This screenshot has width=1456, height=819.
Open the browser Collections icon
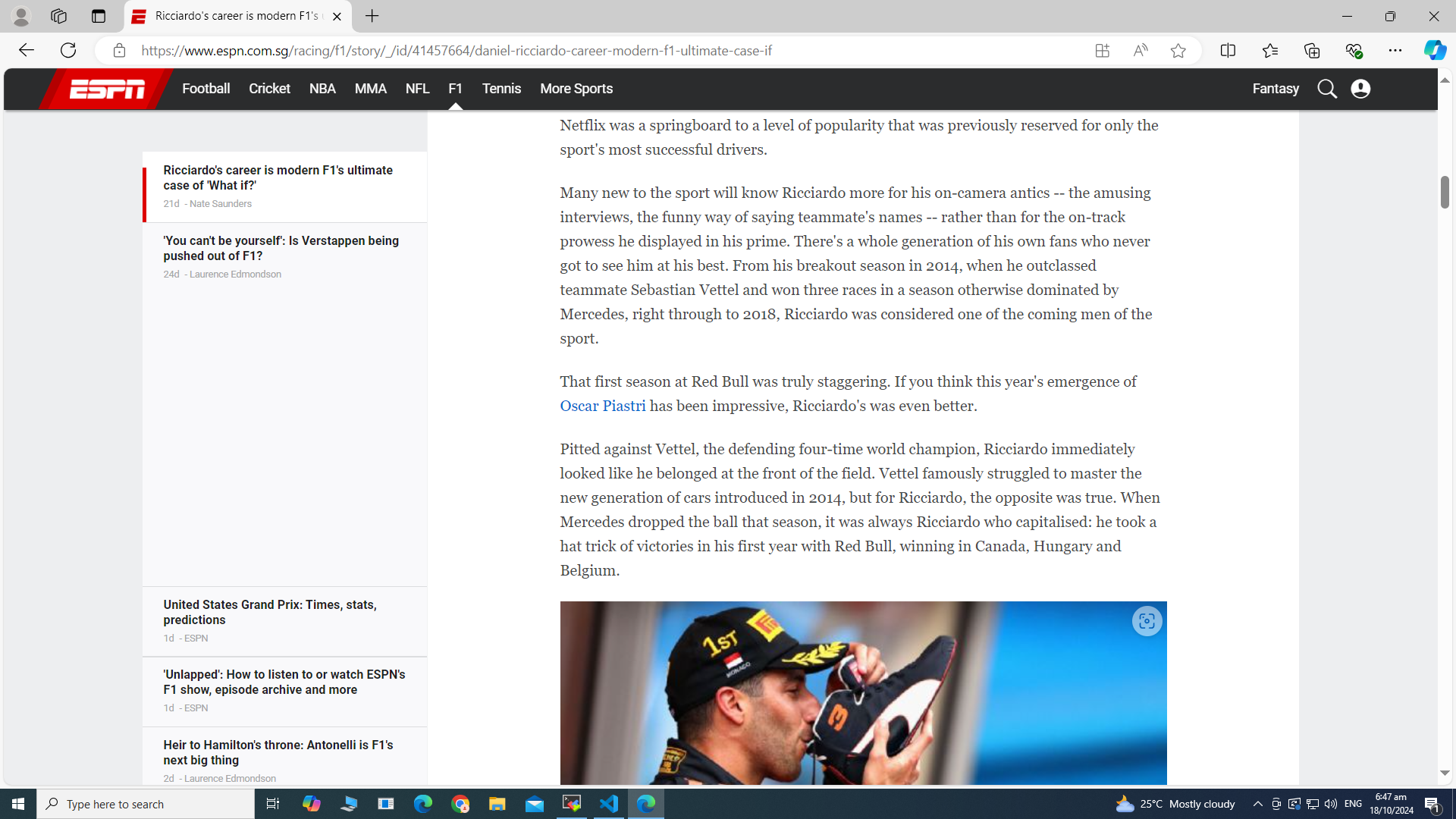[x=1312, y=51]
